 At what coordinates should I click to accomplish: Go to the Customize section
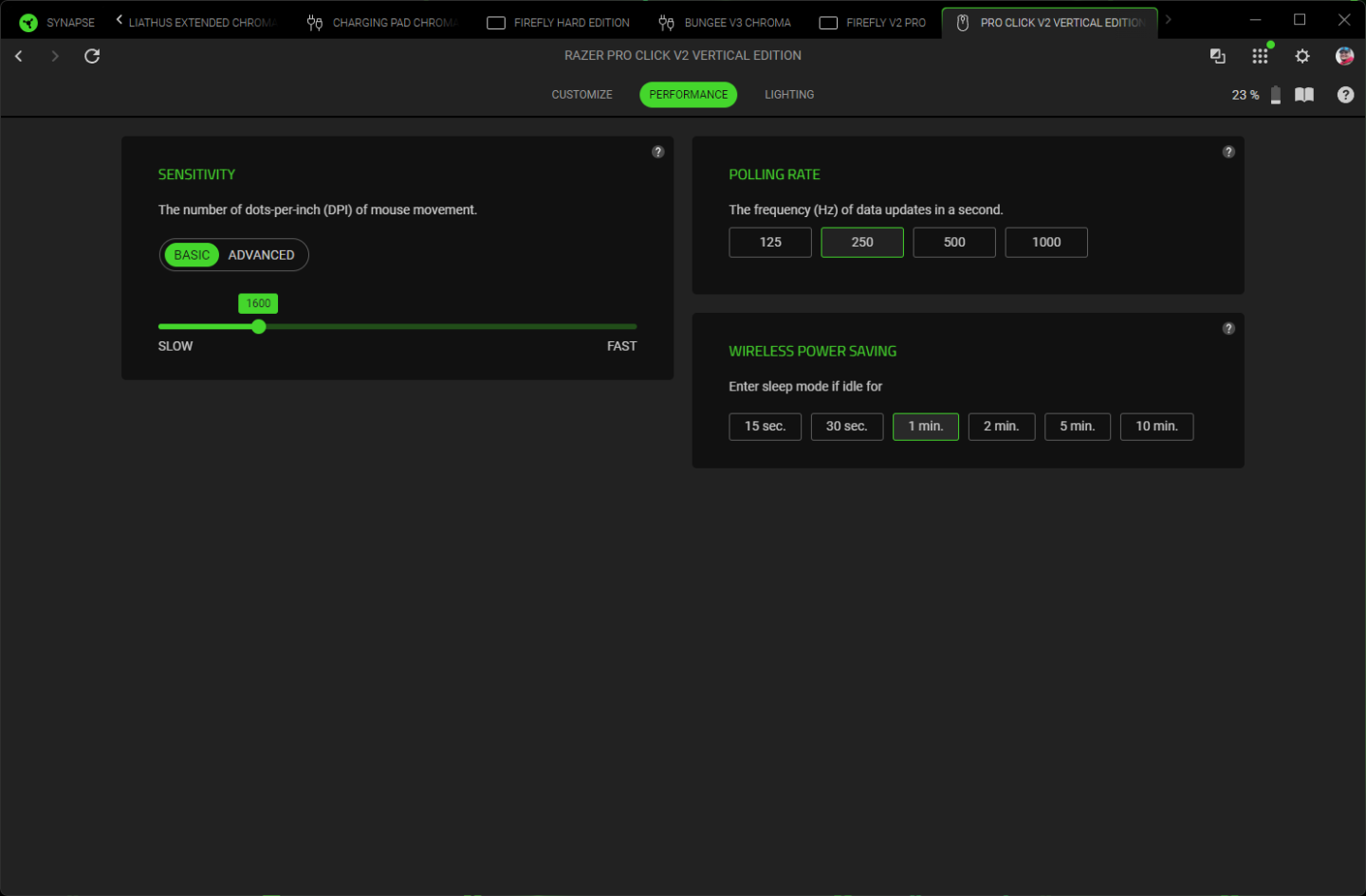click(x=581, y=95)
